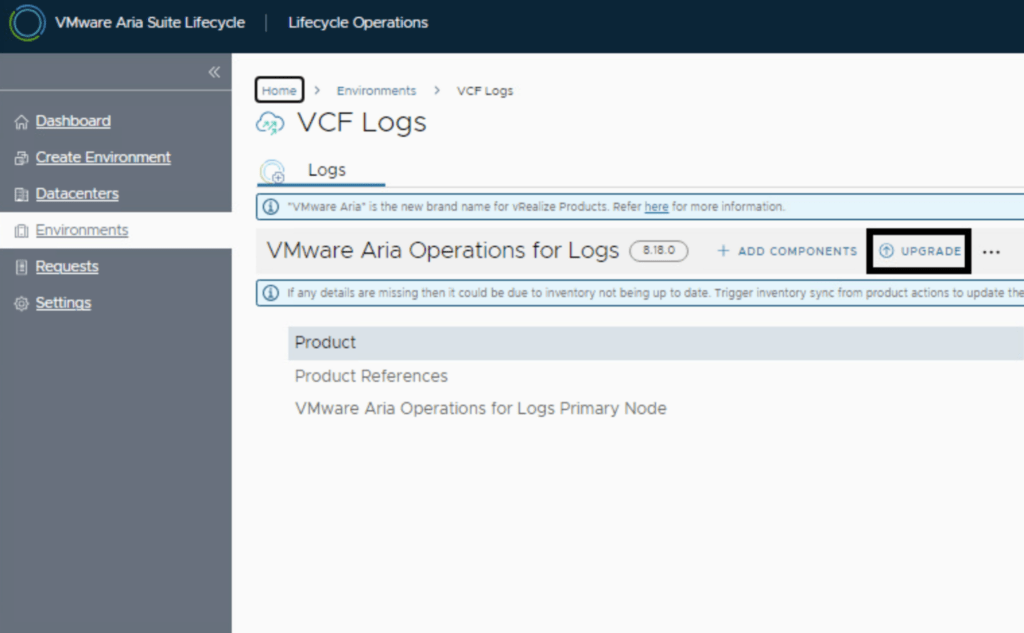Click the VMware Aria Suite Lifecycle logo
Image resolution: width=1024 pixels, height=633 pixels.
click(x=27, y=23)
